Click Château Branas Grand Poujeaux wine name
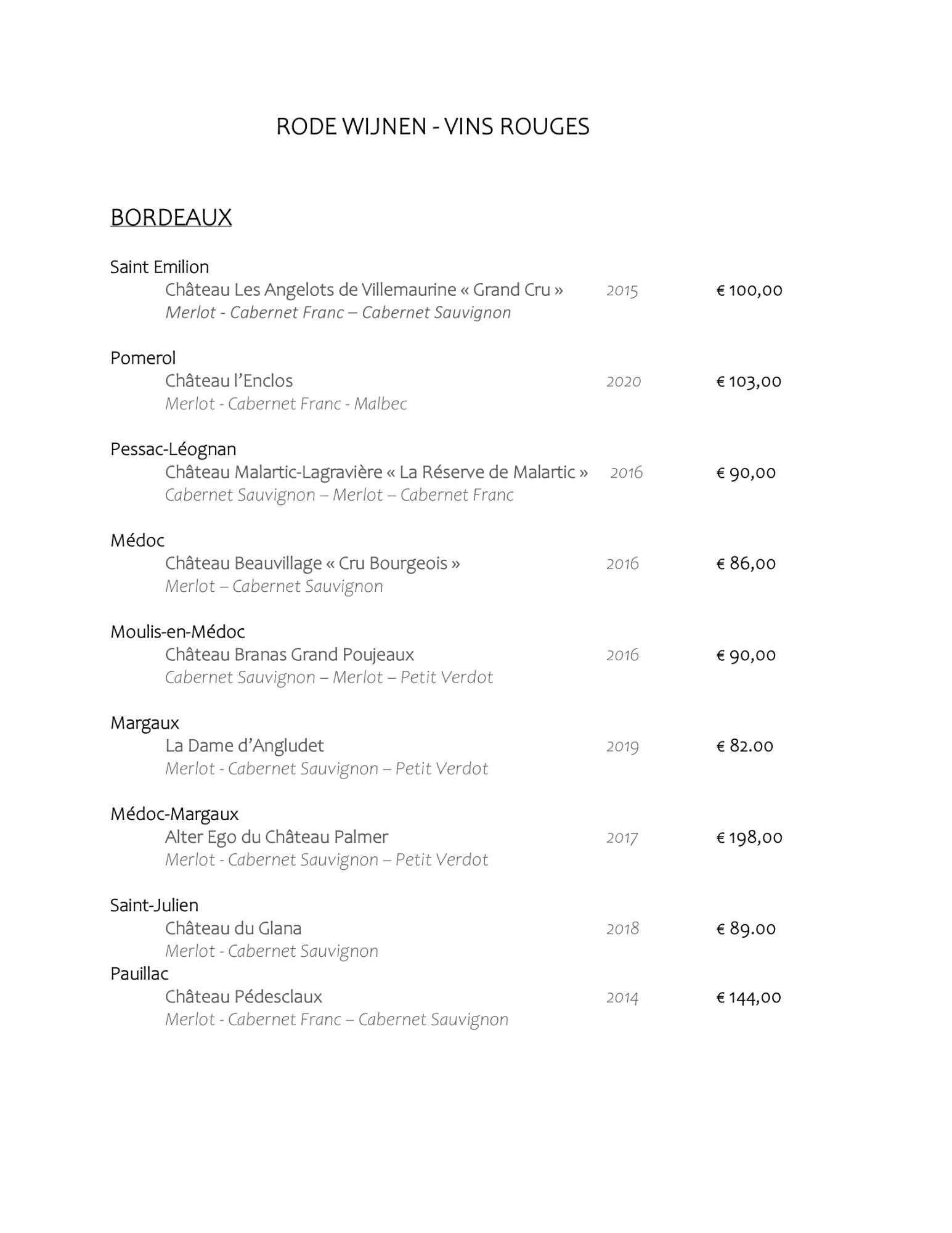 [289, 655]
